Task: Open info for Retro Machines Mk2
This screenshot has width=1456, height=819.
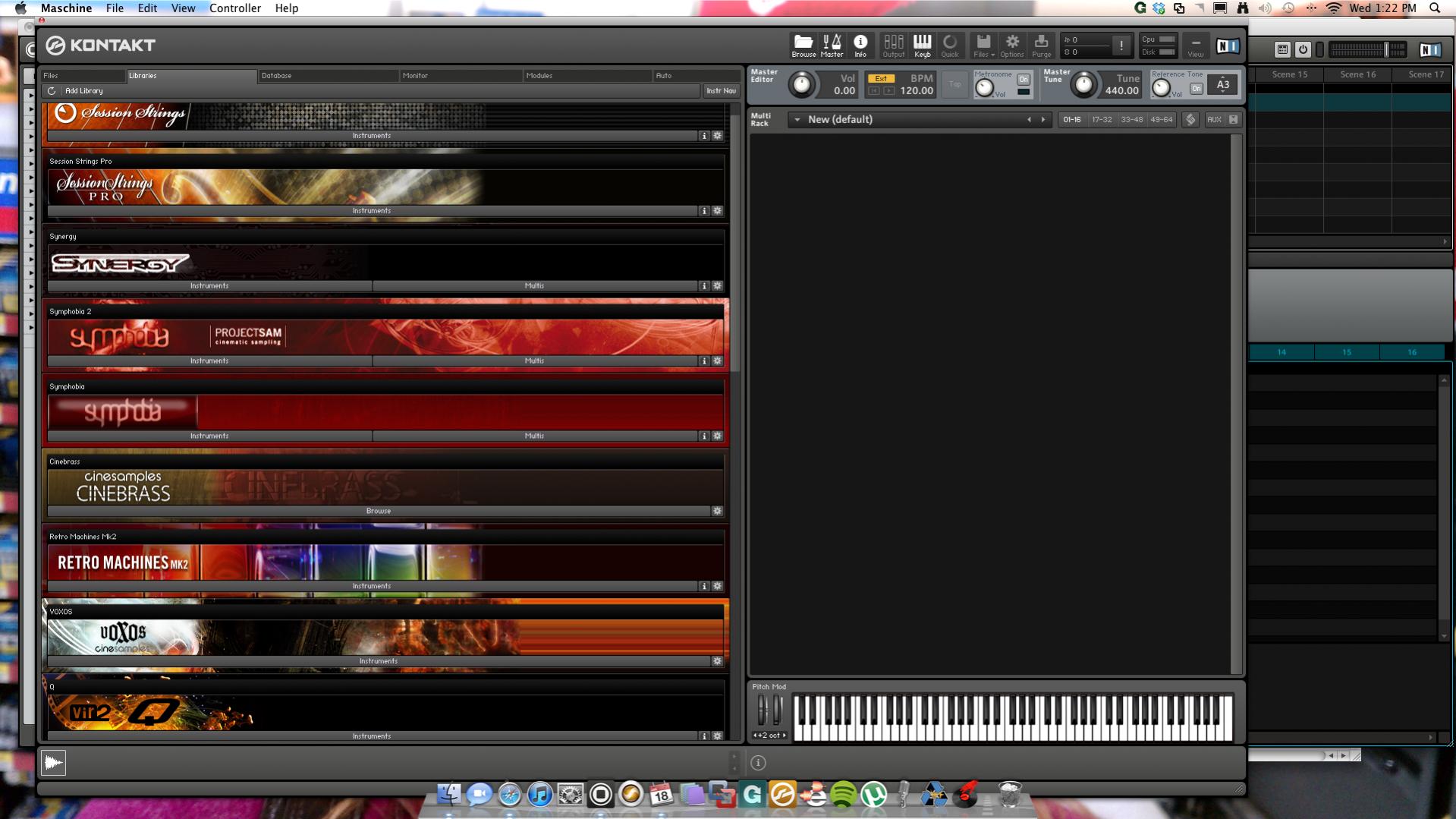Action: click(x=704, y=587)
